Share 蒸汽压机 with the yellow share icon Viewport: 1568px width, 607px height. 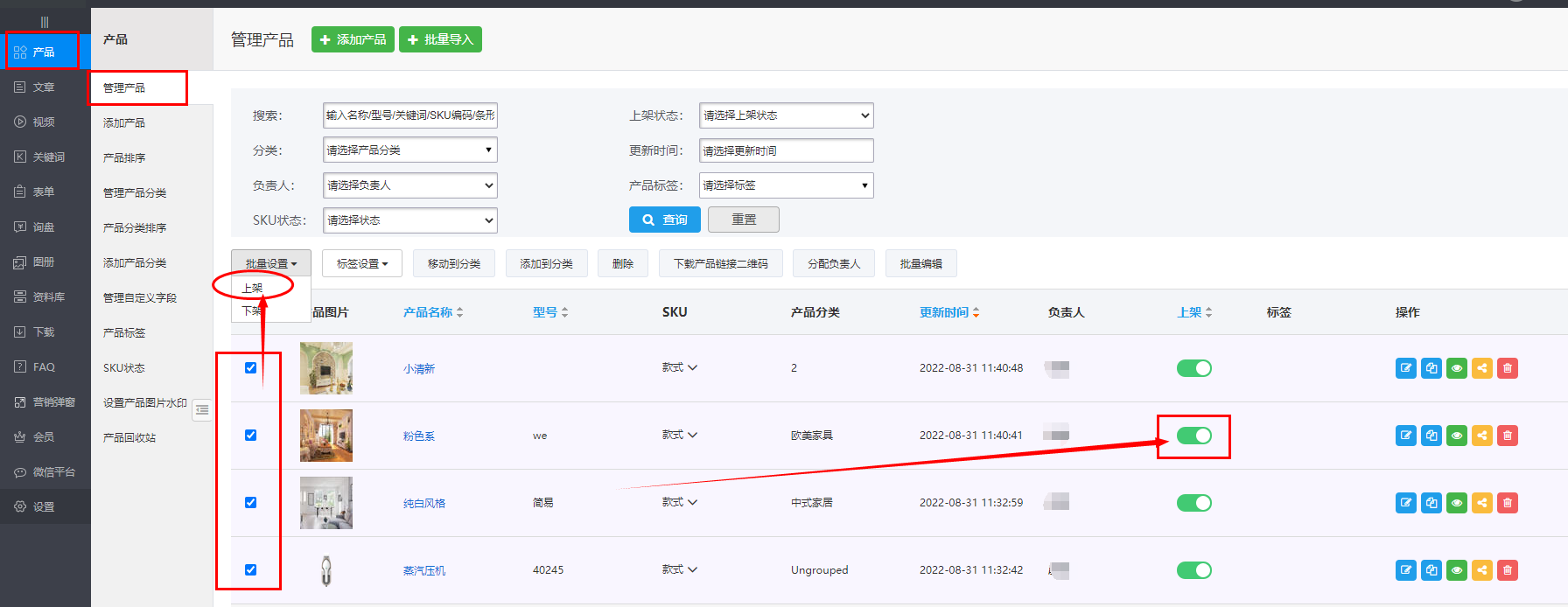(x=1482, y=570)
